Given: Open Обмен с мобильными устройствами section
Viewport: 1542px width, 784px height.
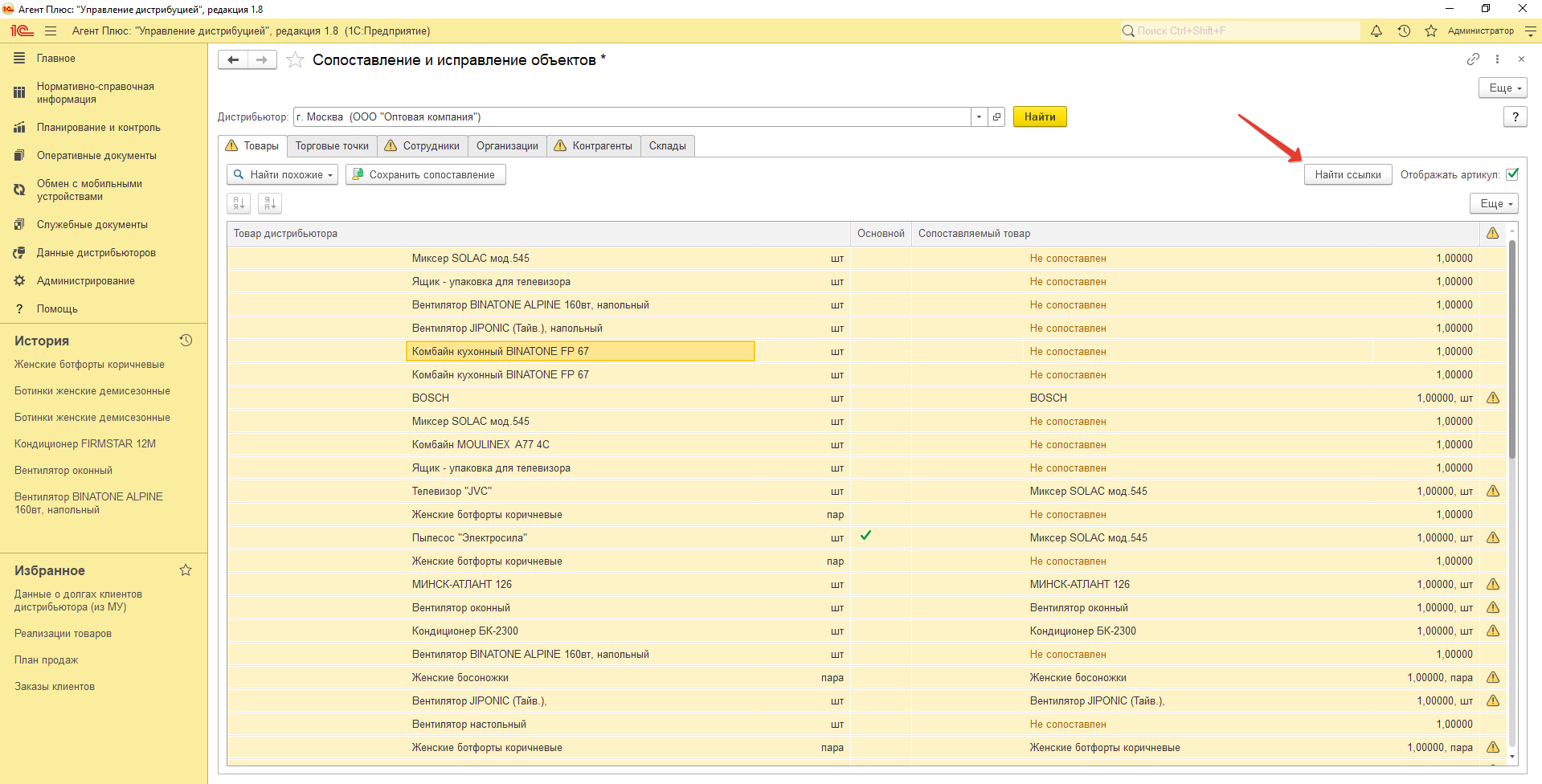Looking at the screenshot, I should [89, 190].
